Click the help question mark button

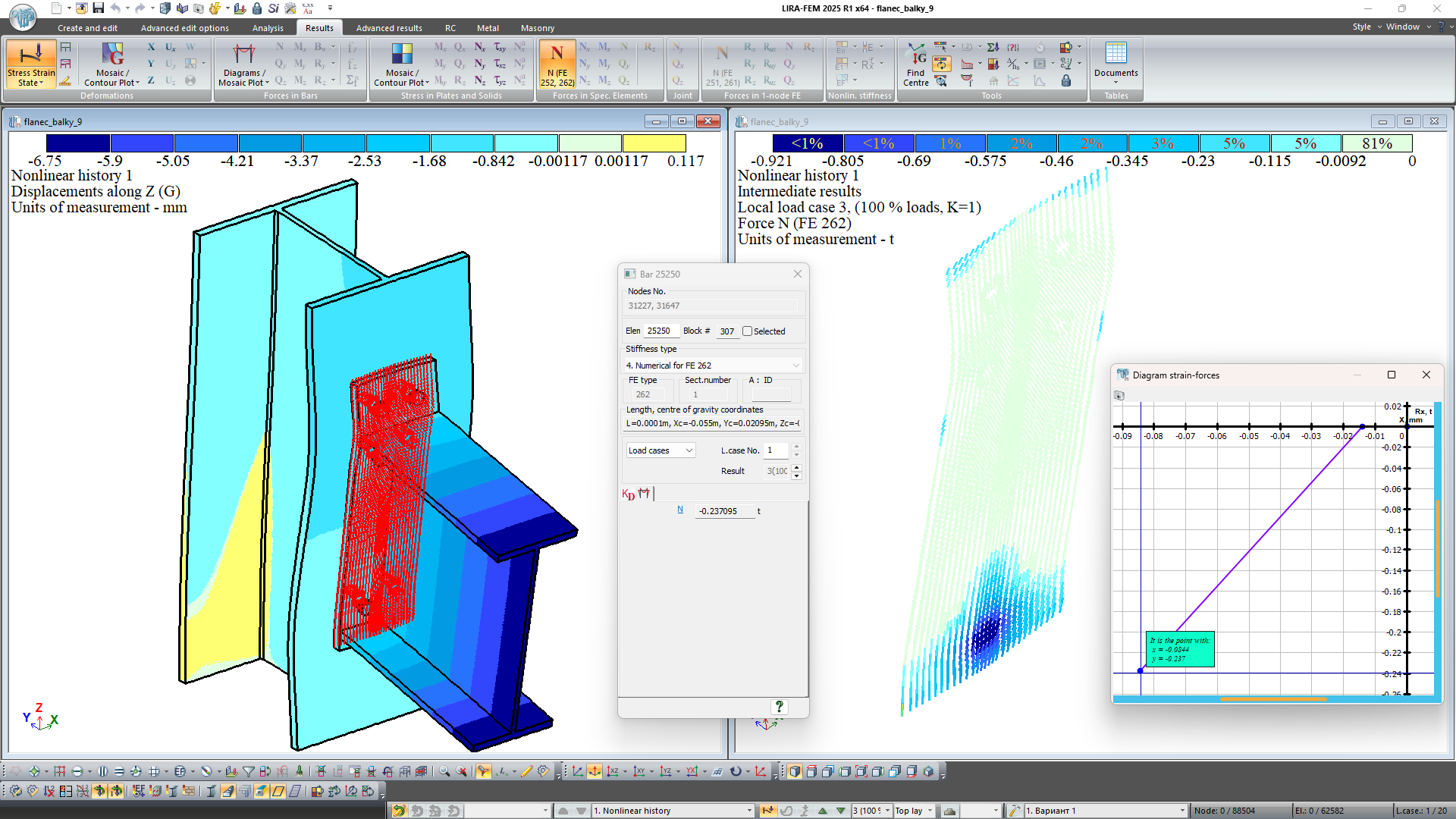pos(779,707)
